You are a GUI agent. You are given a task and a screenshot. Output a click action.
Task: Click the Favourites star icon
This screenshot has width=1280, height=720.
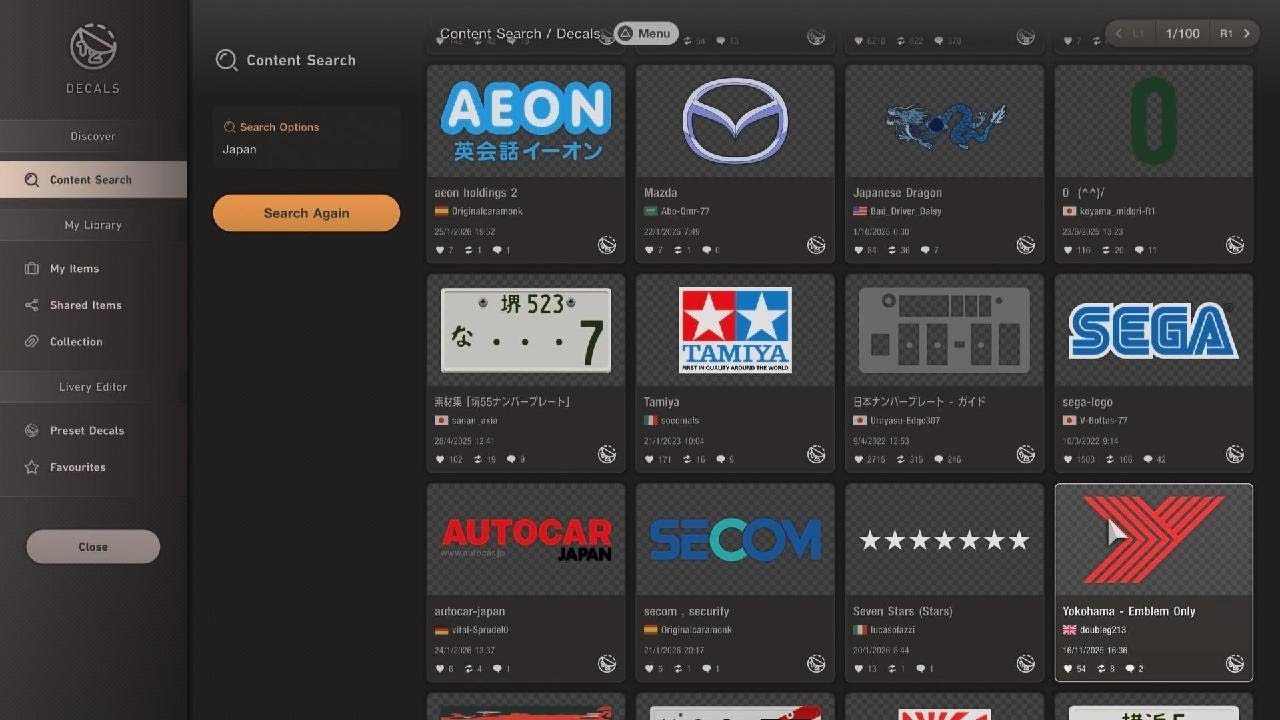pos(32,467)
